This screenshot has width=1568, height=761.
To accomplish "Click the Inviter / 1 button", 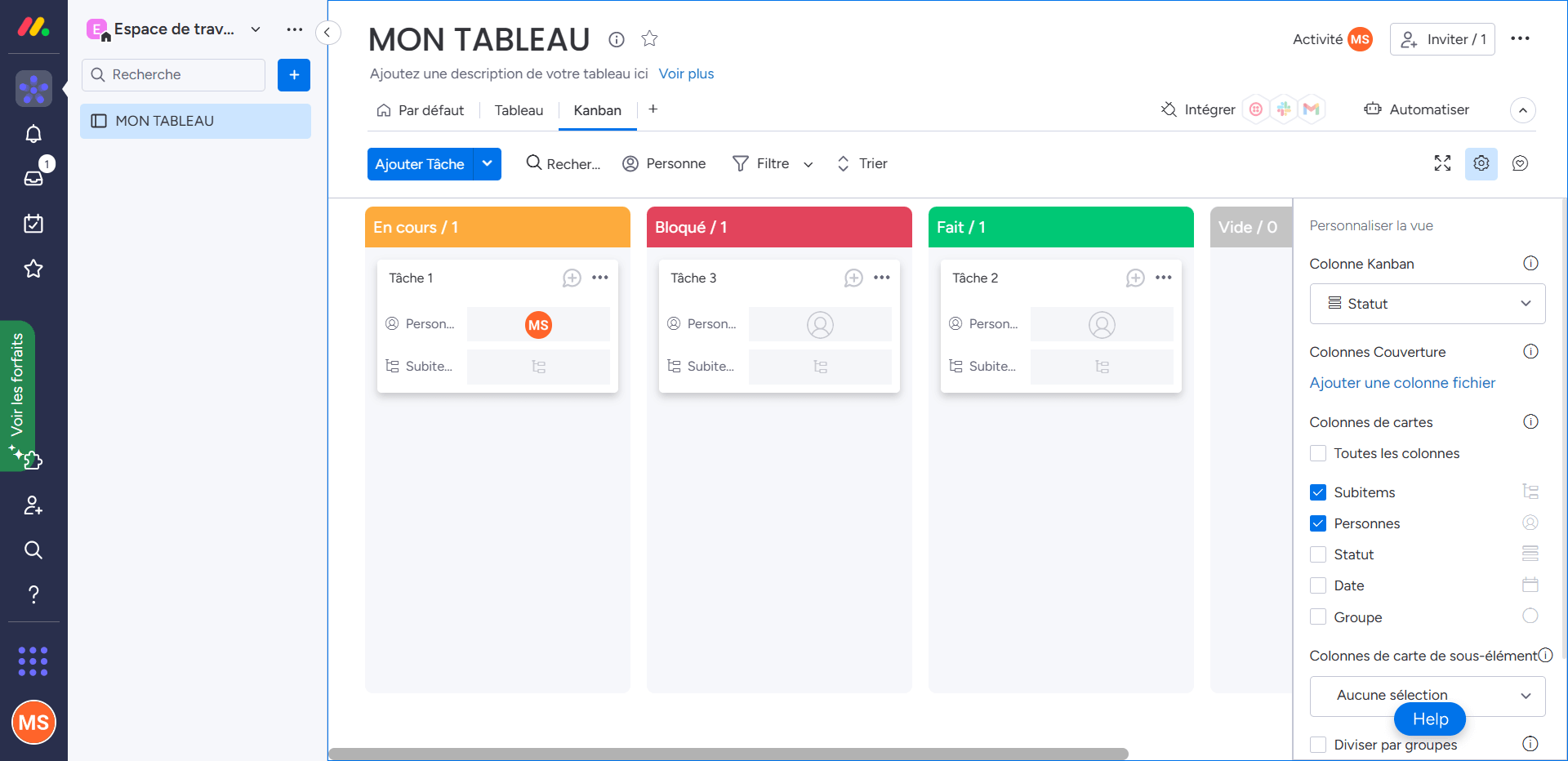I will point(1442,39).
